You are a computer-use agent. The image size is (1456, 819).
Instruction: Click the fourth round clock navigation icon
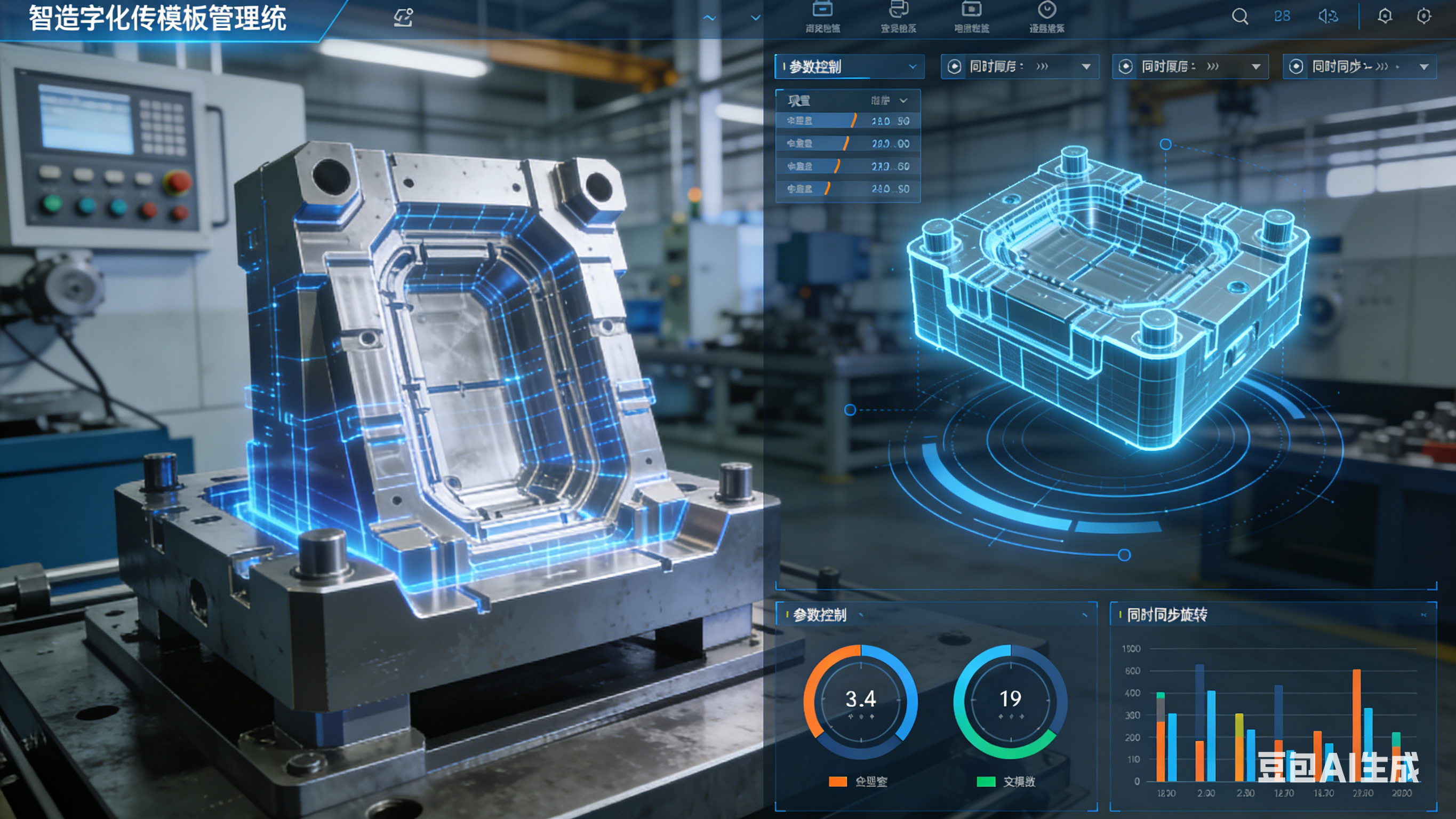tap(1047, 10)
